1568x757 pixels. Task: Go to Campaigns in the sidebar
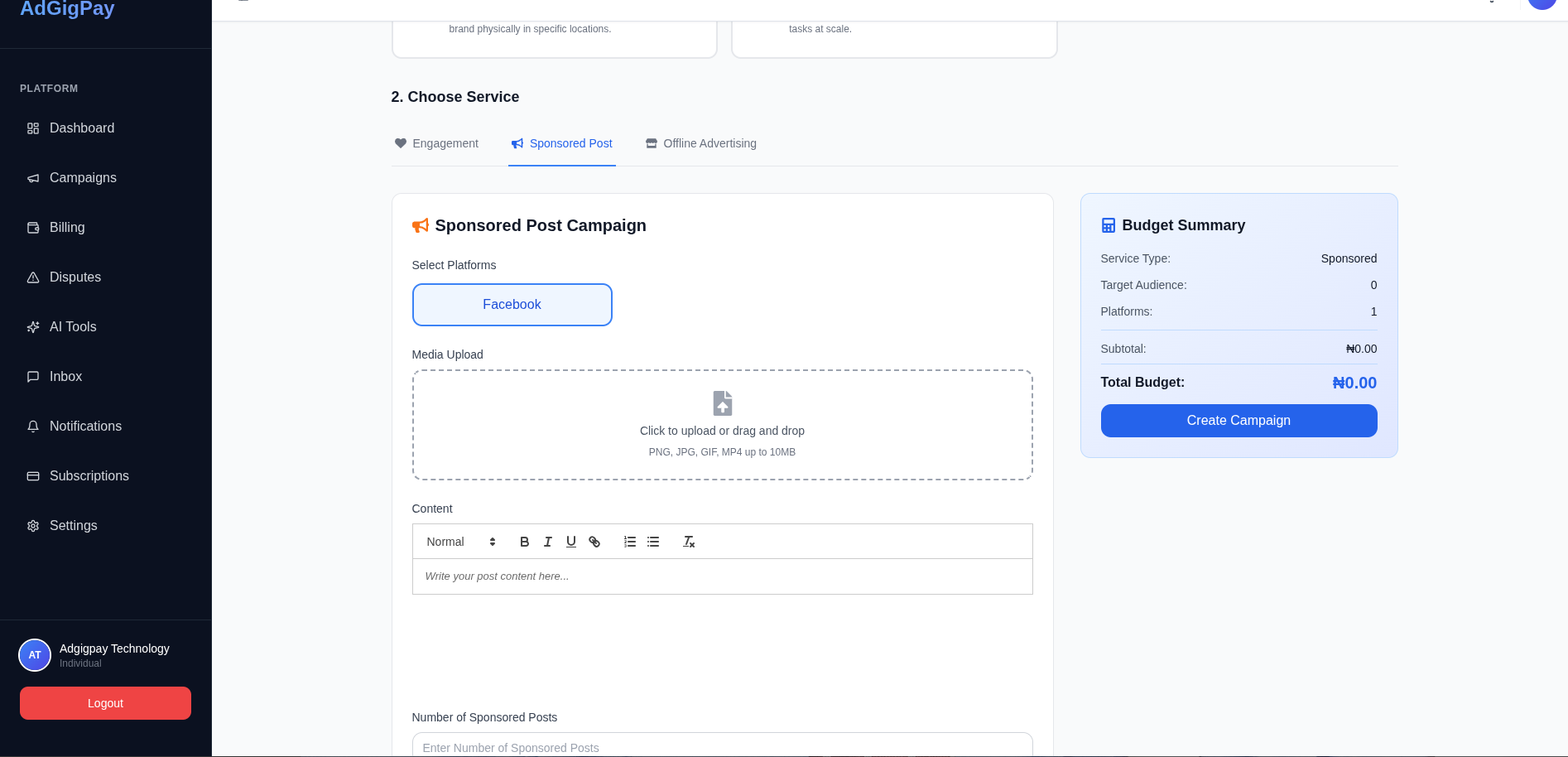(x=106, y=178)
